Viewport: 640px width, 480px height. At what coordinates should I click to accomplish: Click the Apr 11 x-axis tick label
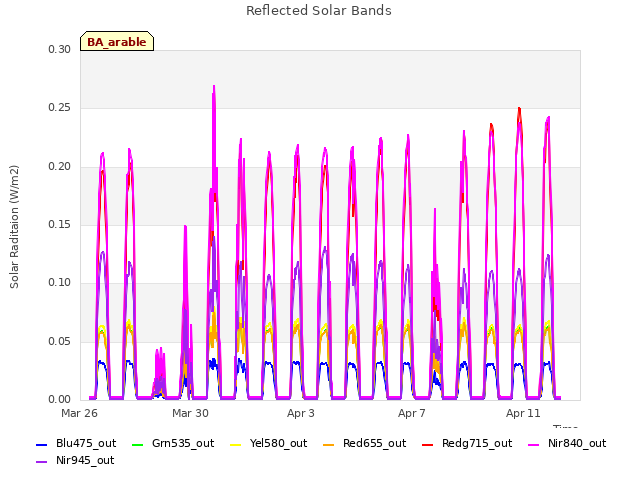523,413
